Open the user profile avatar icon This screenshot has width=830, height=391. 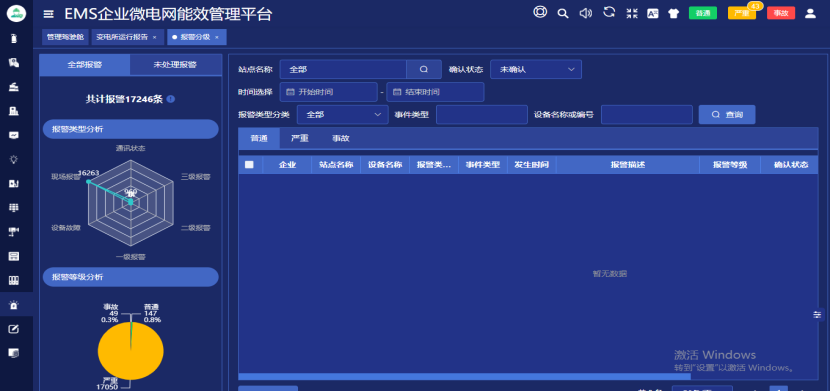(x=810, y=13)
